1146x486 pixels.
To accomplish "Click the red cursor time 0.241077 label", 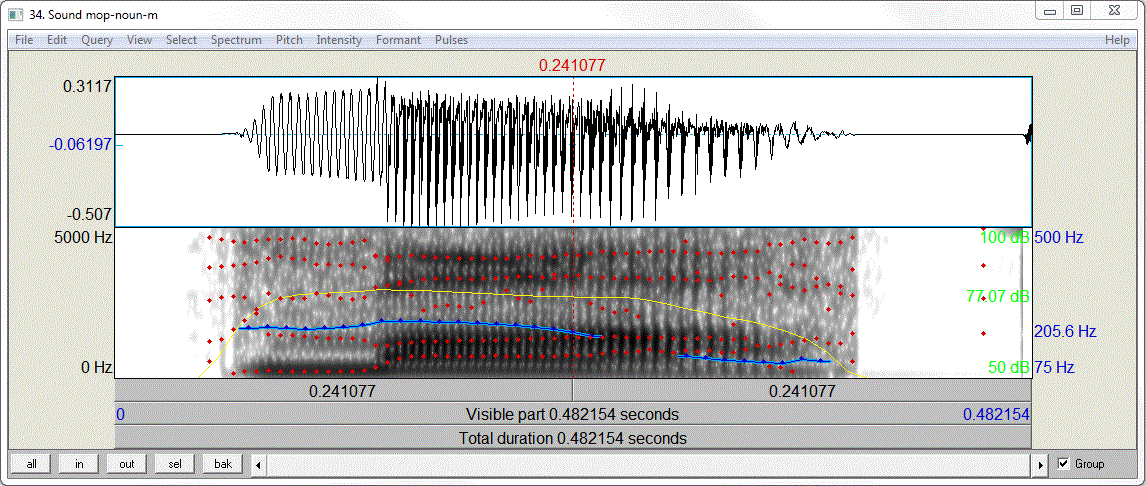I will pos(572,65).
